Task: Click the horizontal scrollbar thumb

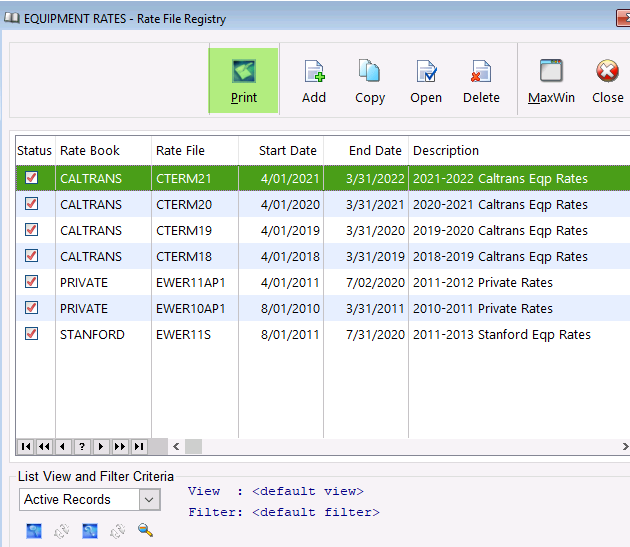Action: [x=193, y=447]
